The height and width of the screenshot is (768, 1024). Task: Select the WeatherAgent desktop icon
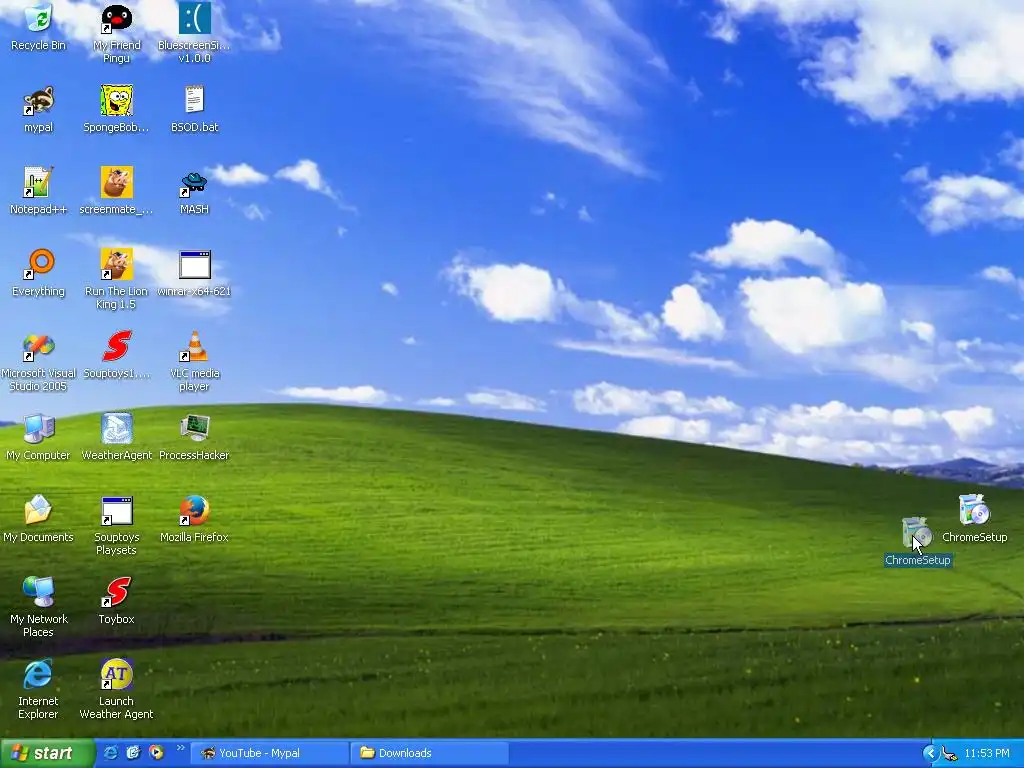pyautogui.click(x=116, y=437)
